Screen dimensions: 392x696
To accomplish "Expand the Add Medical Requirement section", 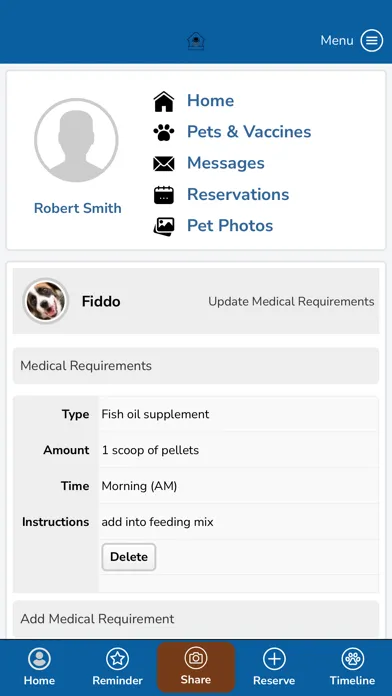I will [x=196, y=619].
